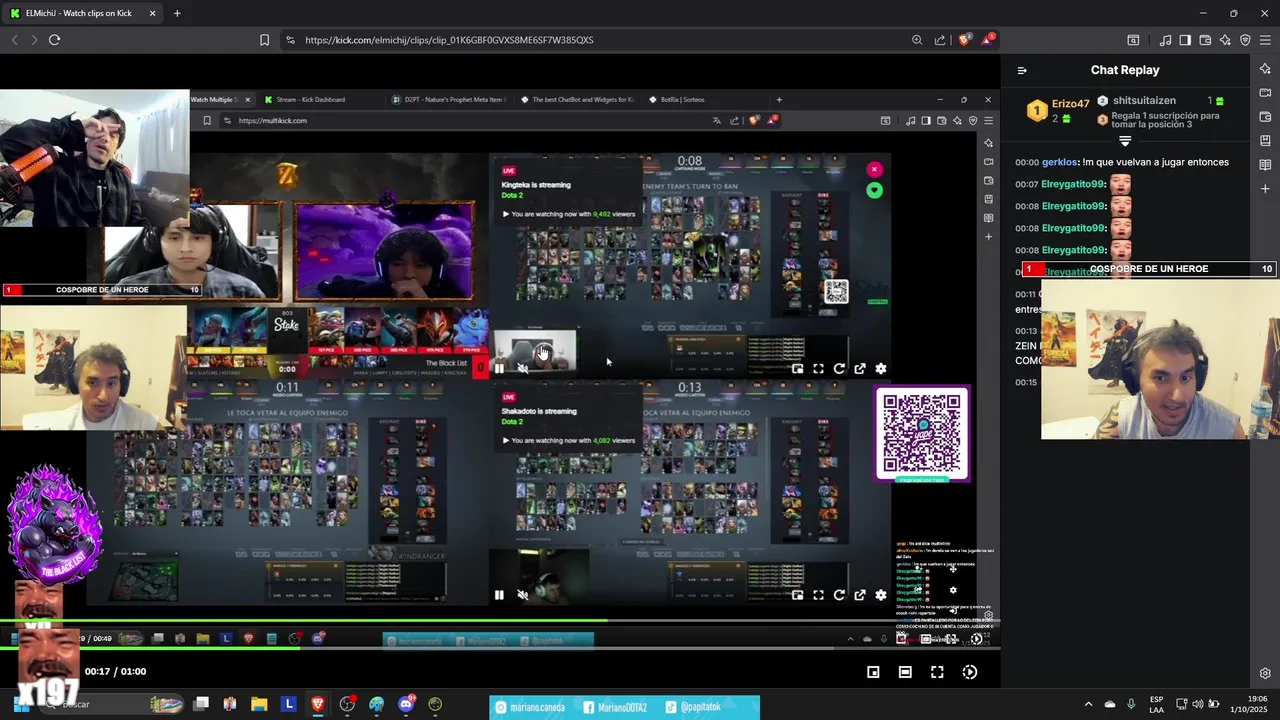1280x720 pixels.
Task: Select best ChatBot and Widgets tab
Action: (577, 100)
